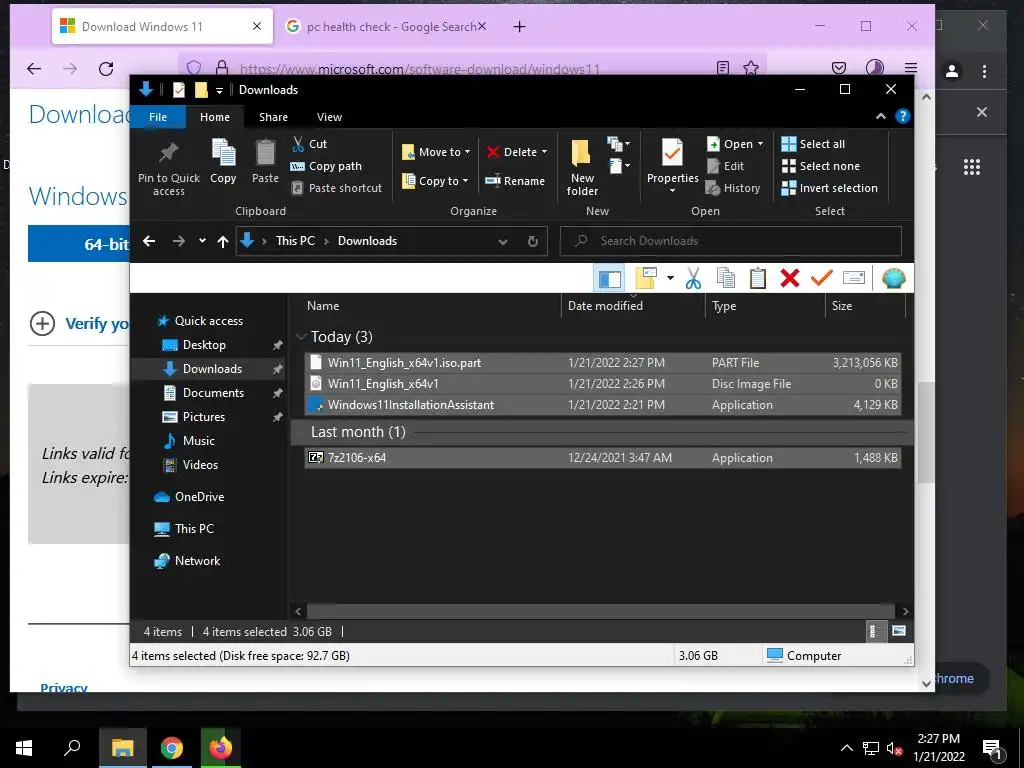The image size is (1024, 768).
Task: Go back in File Explorer navigation
Action: click(149, 241)
